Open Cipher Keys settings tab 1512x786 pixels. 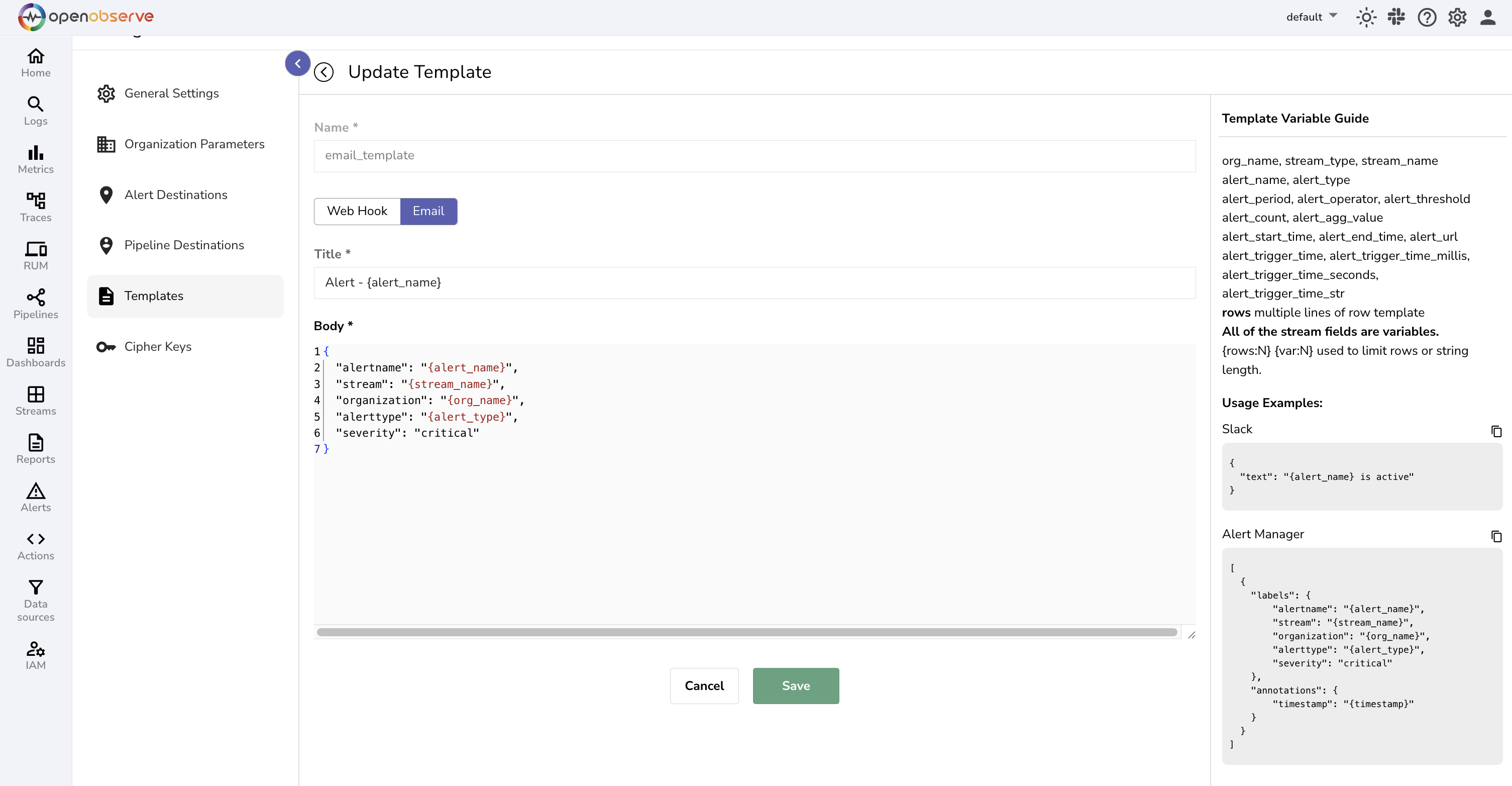coord(157,347)
